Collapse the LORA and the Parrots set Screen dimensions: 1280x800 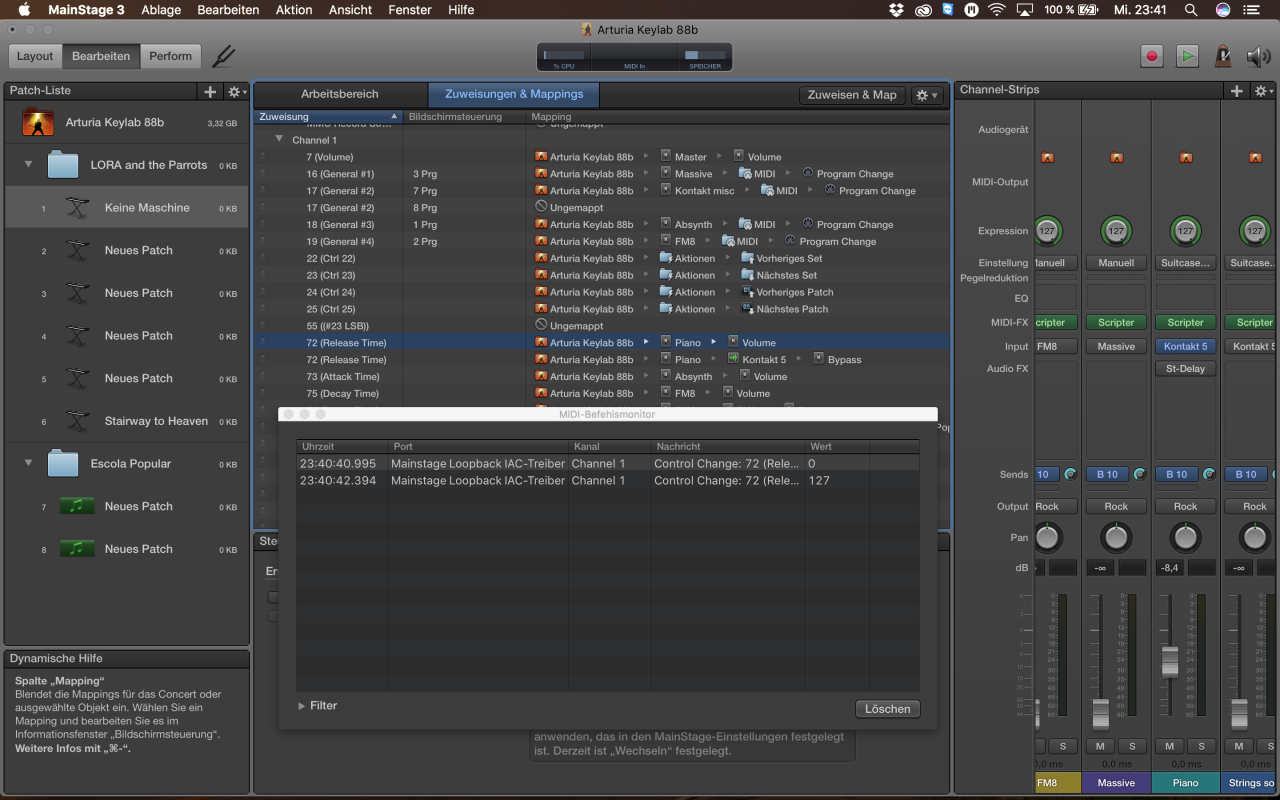coord(28,165)
